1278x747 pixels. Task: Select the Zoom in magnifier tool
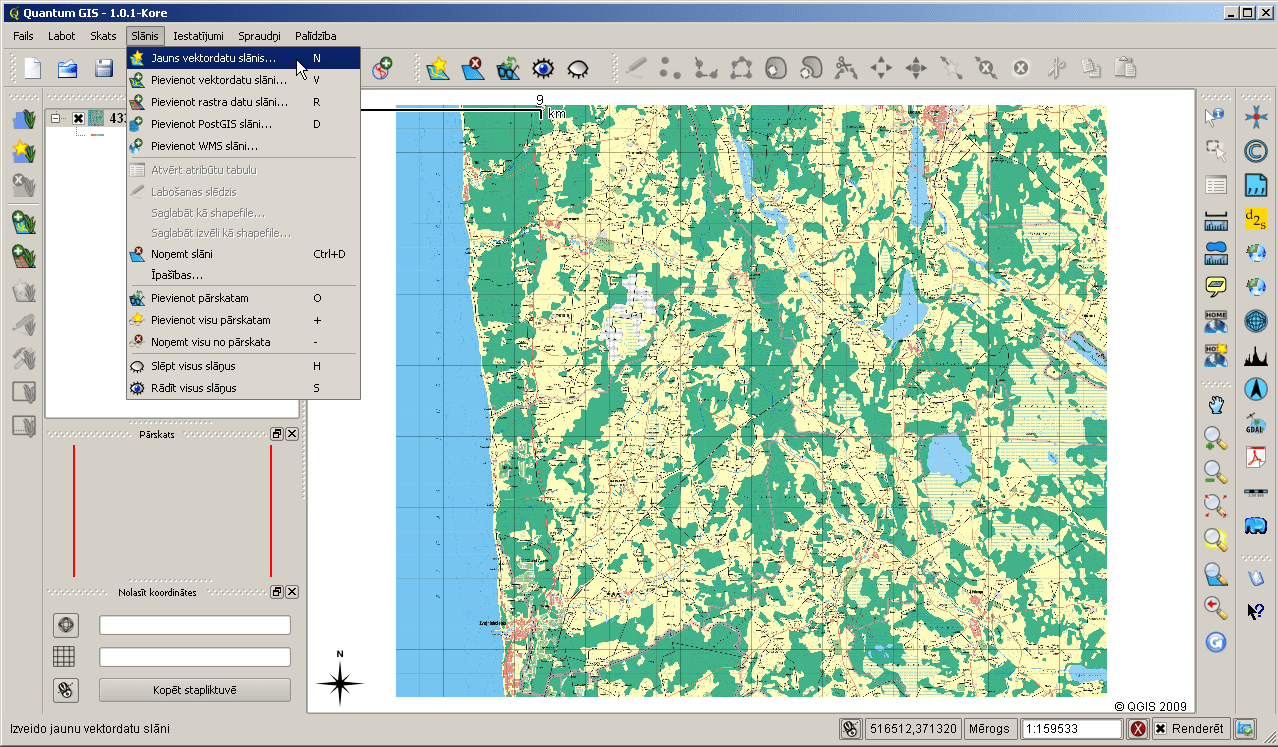[x=1215, y=438]
